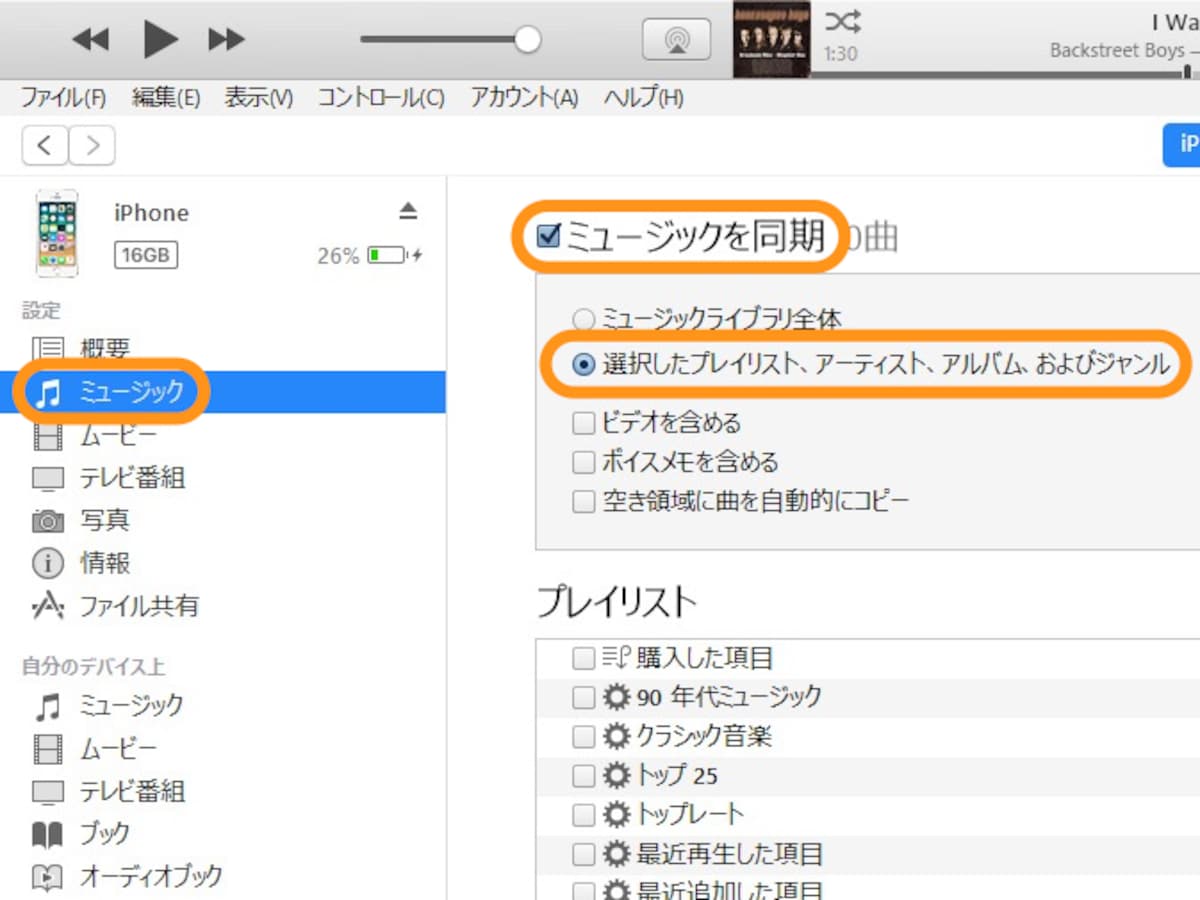The width and height of the screenshot is (1200, 900).
Task: Open the 編集(E) menu
Action: pyautogui.click(x=166, y=97)
